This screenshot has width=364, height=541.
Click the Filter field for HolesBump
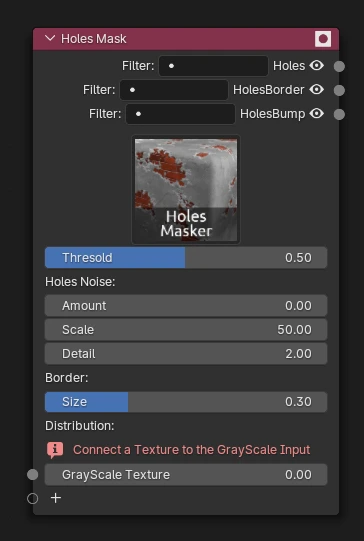pos(180,114)
